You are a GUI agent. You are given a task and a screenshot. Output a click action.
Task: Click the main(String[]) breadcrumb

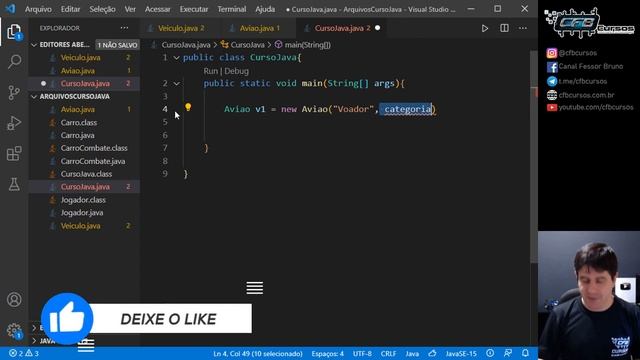(x=307, y=45)
